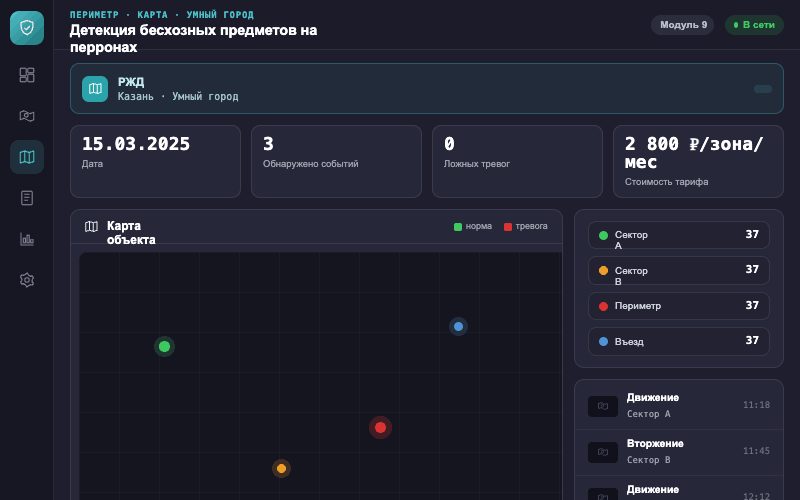Click the 15.03.2025 date card

[155, 161]
